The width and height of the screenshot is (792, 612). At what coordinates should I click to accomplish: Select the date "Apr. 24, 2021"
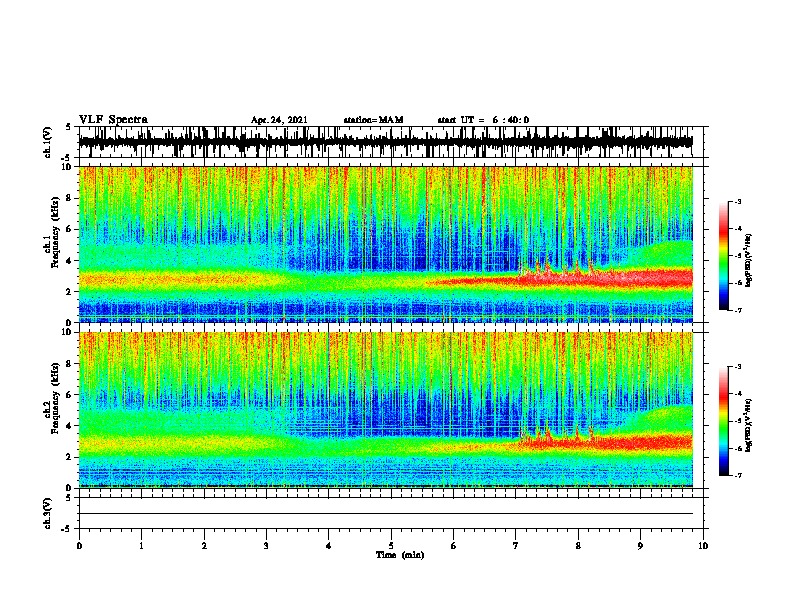pos(279,120)
